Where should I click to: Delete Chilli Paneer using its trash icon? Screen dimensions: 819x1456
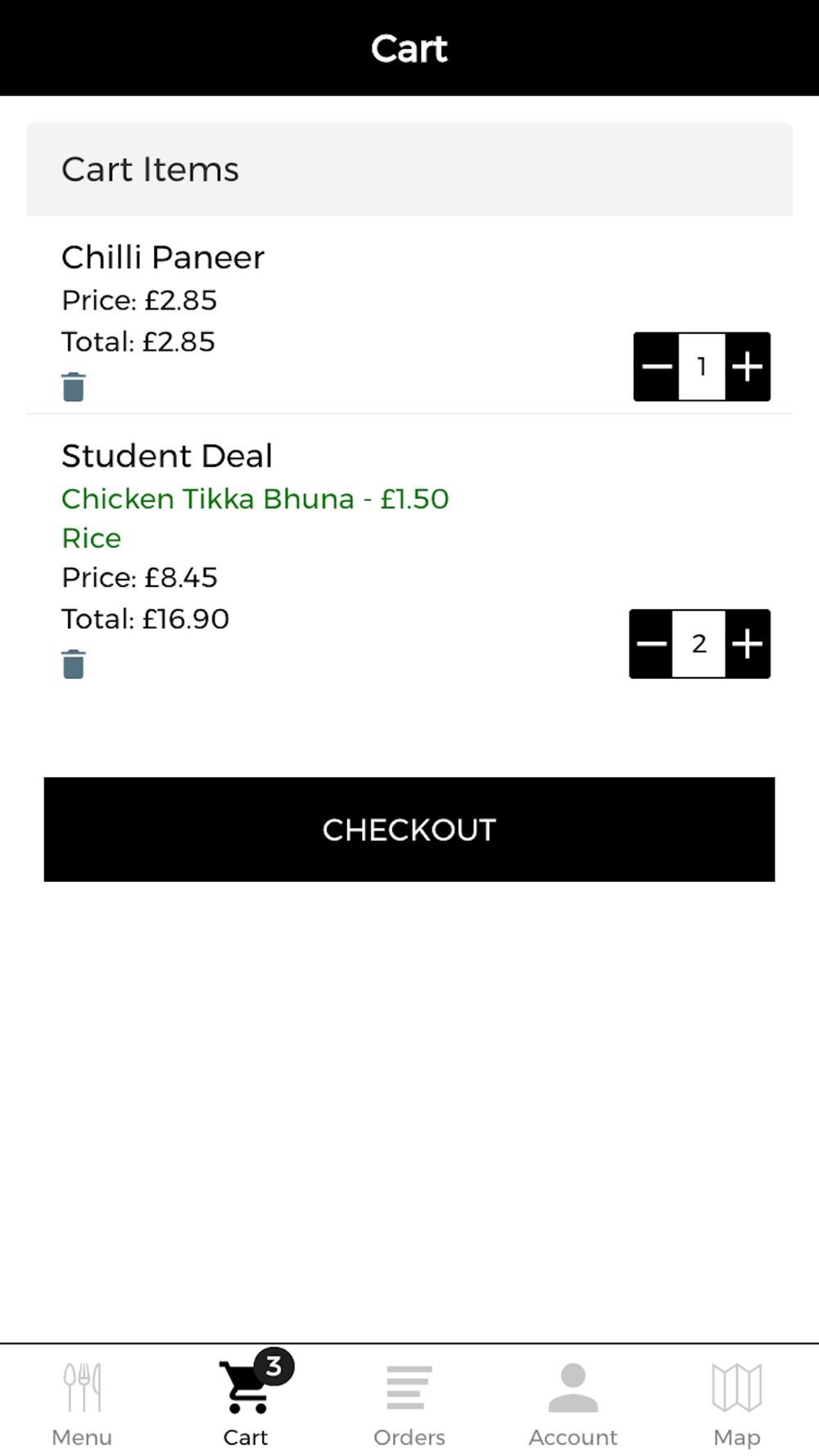tap(74, 387)
